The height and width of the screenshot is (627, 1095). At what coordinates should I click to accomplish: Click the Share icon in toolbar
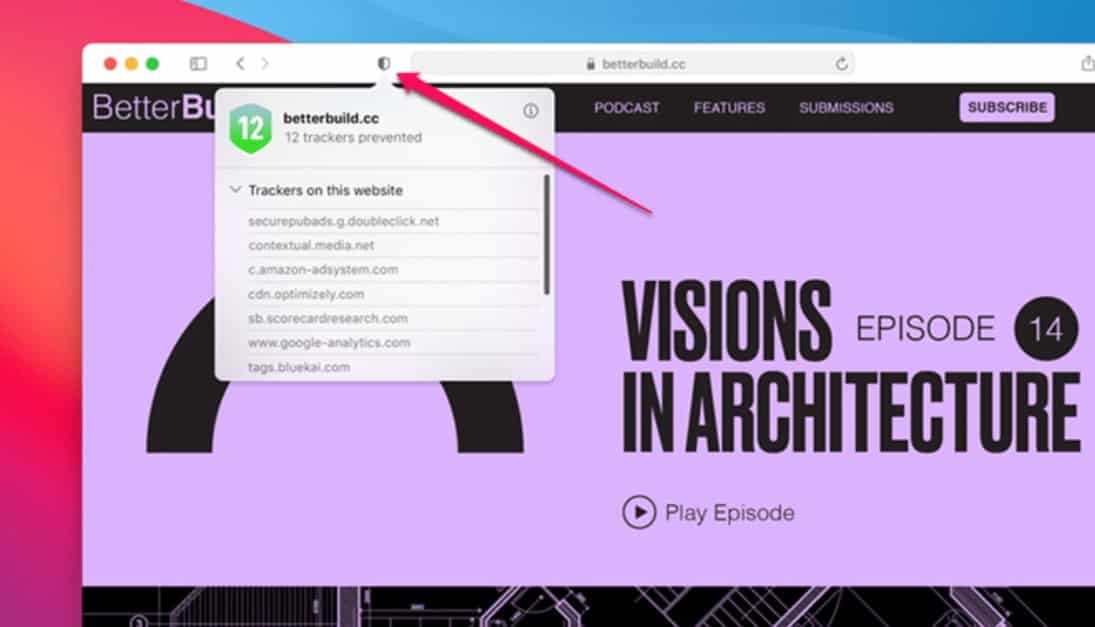pyautogui.click(x=1086, y=64)
